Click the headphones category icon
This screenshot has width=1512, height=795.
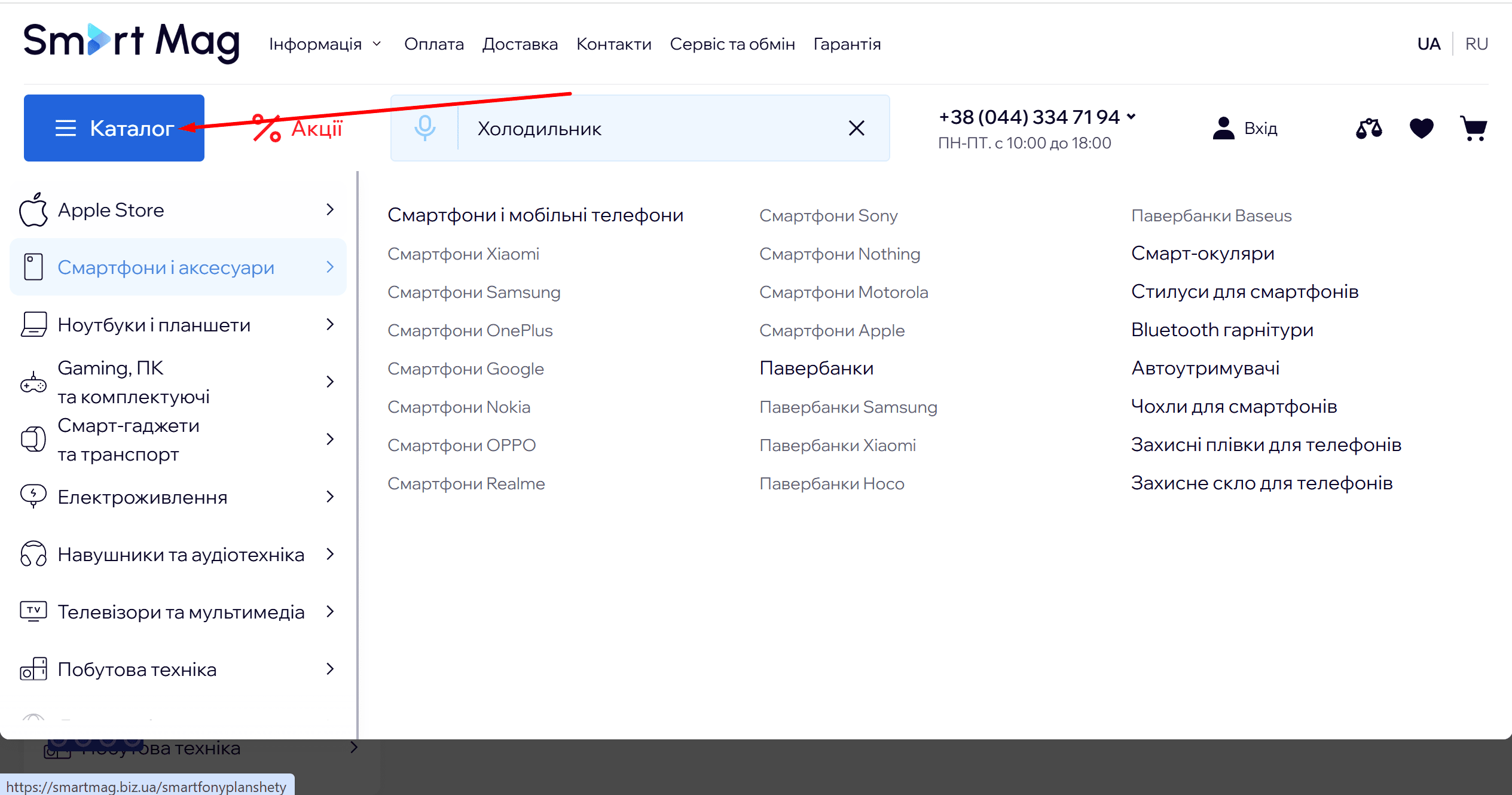[33, 554]
